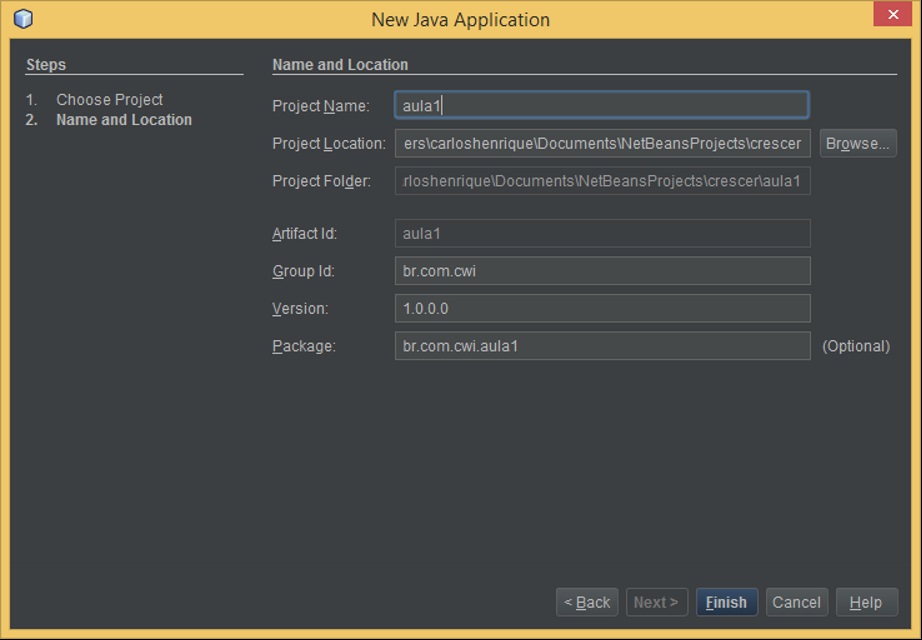
Task: Click the Artifact Id field
Action: 603,234
